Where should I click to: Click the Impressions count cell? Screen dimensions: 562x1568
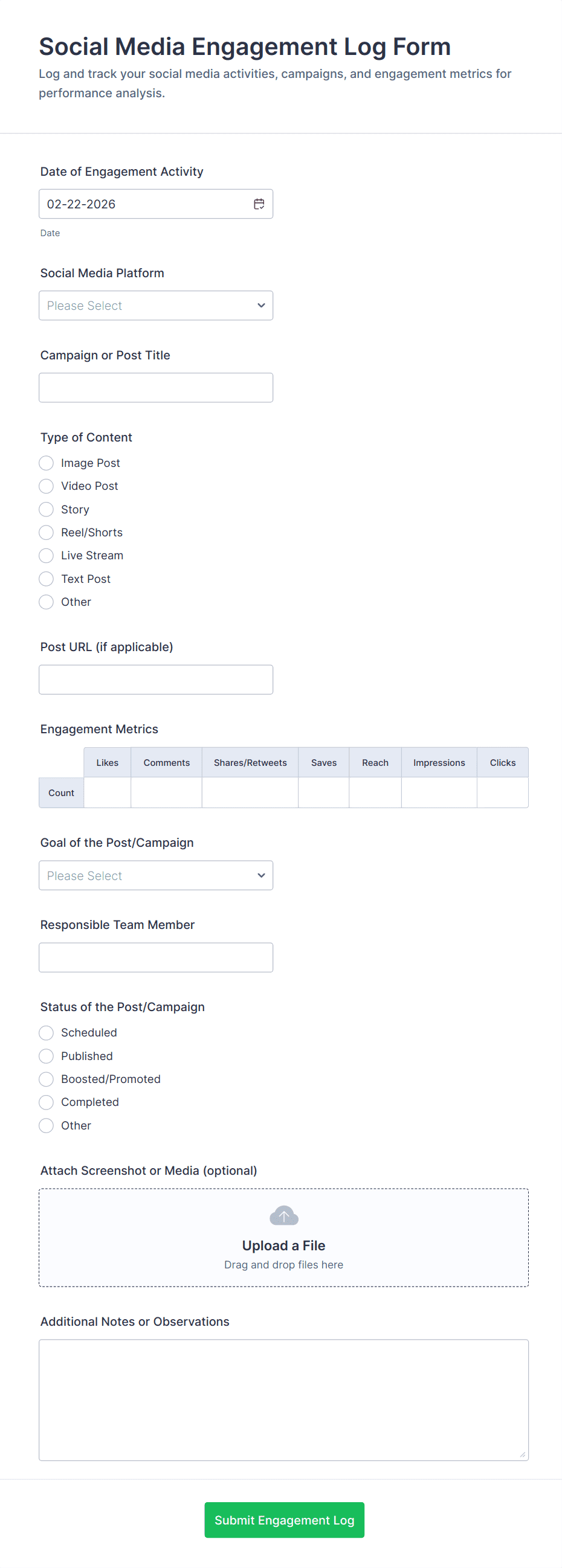click(x=438, y=792)
